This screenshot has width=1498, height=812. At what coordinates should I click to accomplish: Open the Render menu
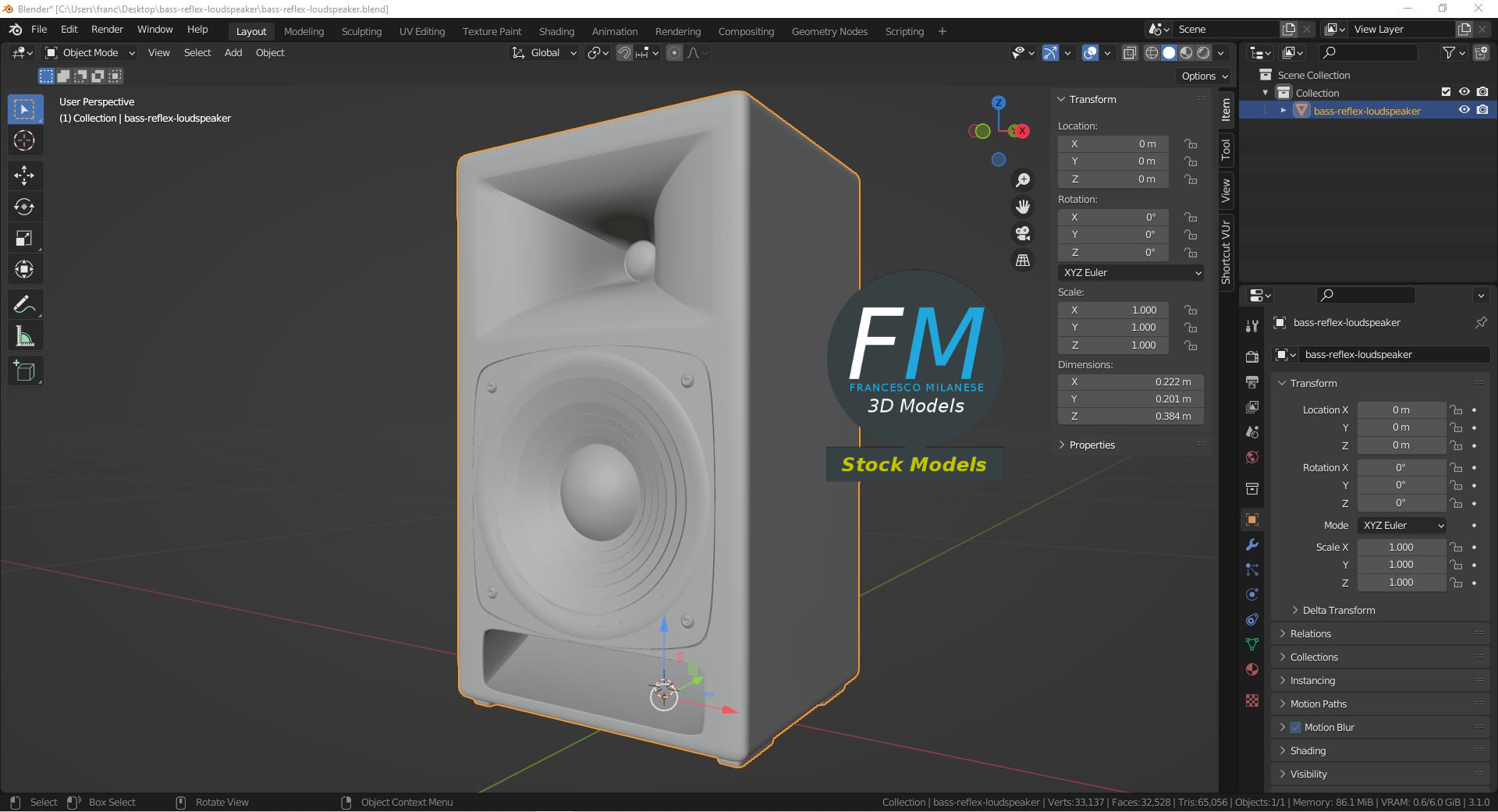(x=107, y=29)
